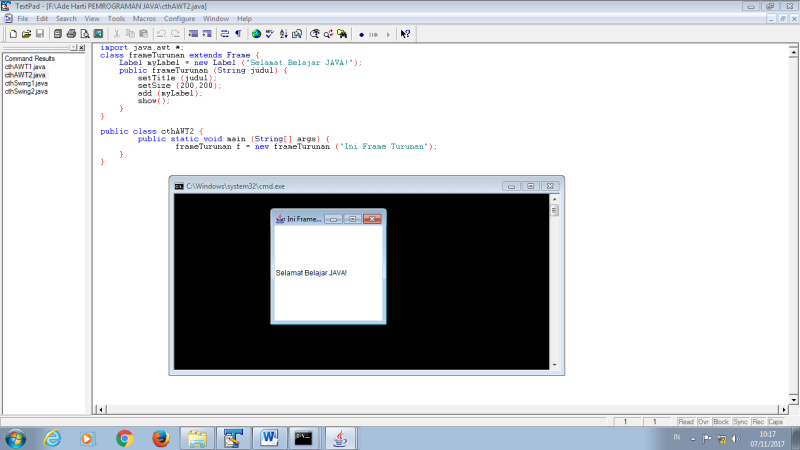Screen dimensions: 800x450
Task: Open Google Chrome from taskbar
Action: click(124, 438)
